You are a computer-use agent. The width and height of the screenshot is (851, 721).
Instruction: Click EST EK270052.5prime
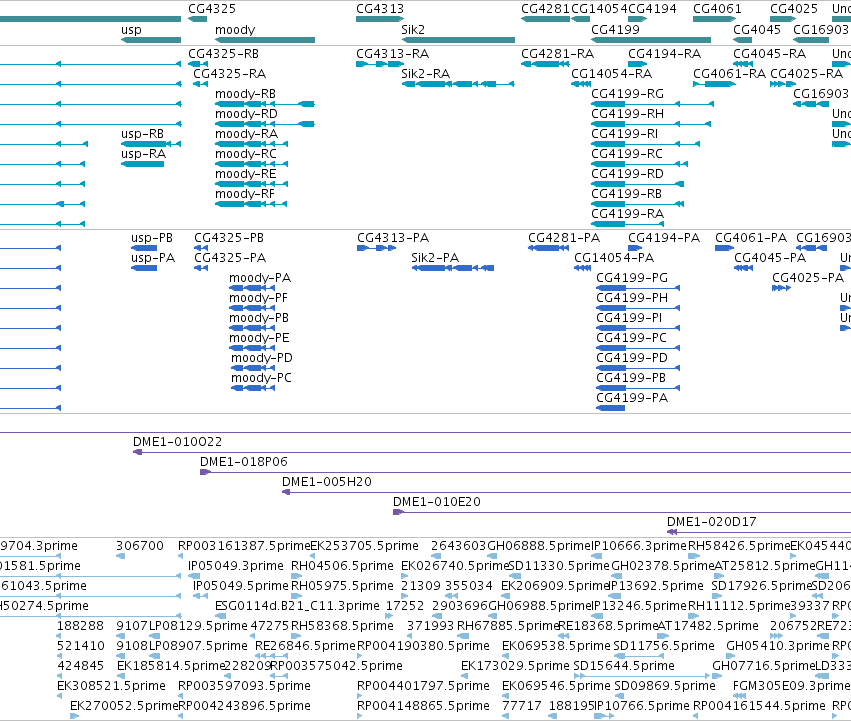coord(124,706)
